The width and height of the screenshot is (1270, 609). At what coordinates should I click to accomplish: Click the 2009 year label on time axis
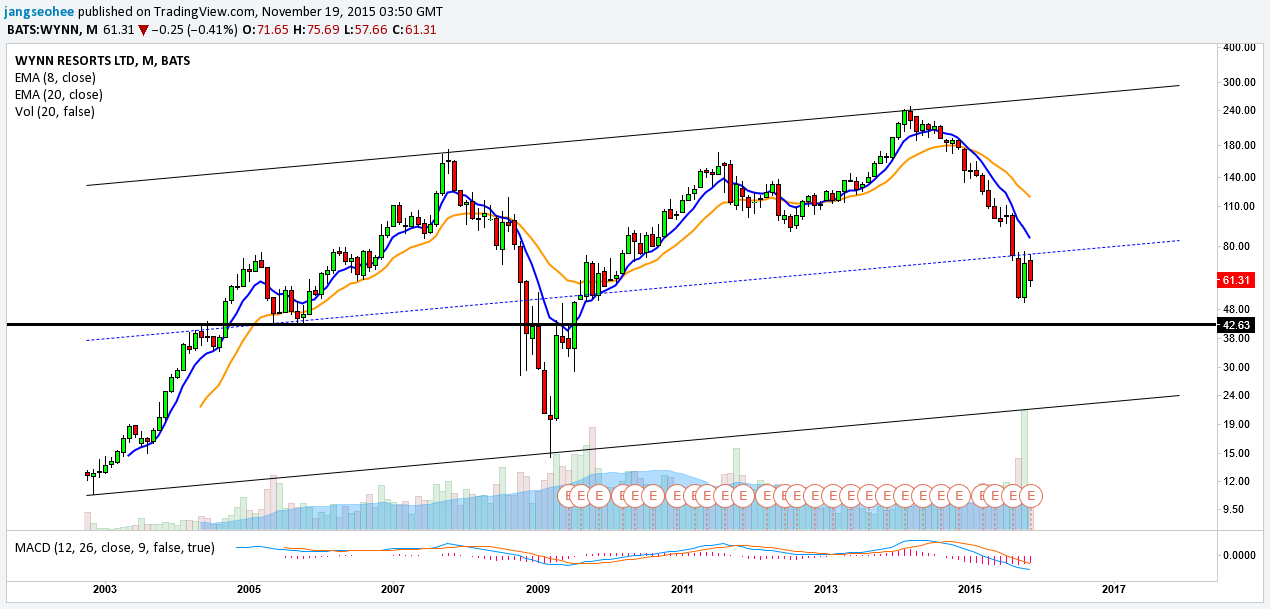click(539, 591)
